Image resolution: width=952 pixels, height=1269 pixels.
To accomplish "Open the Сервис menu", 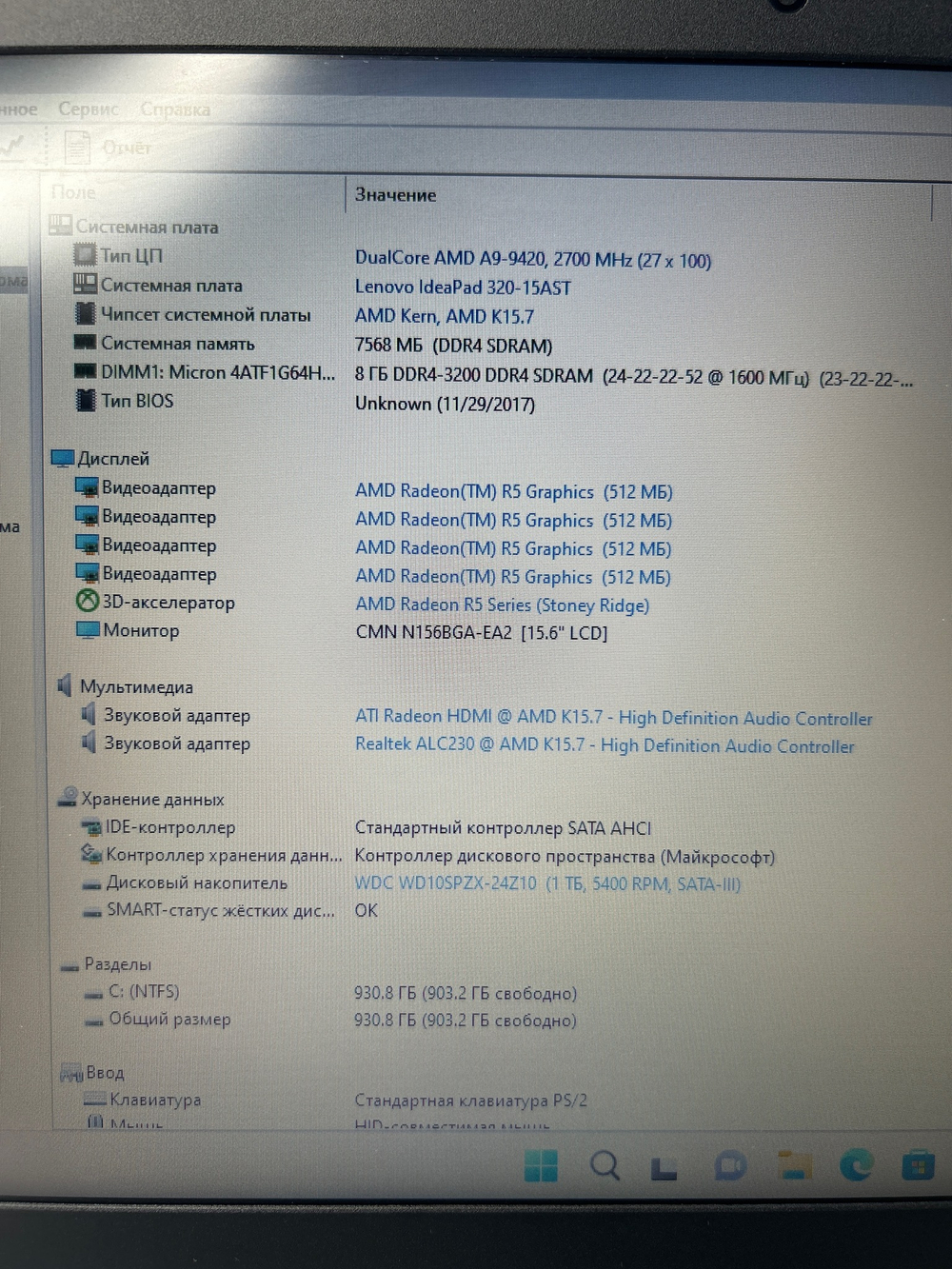I will [88, 109].
